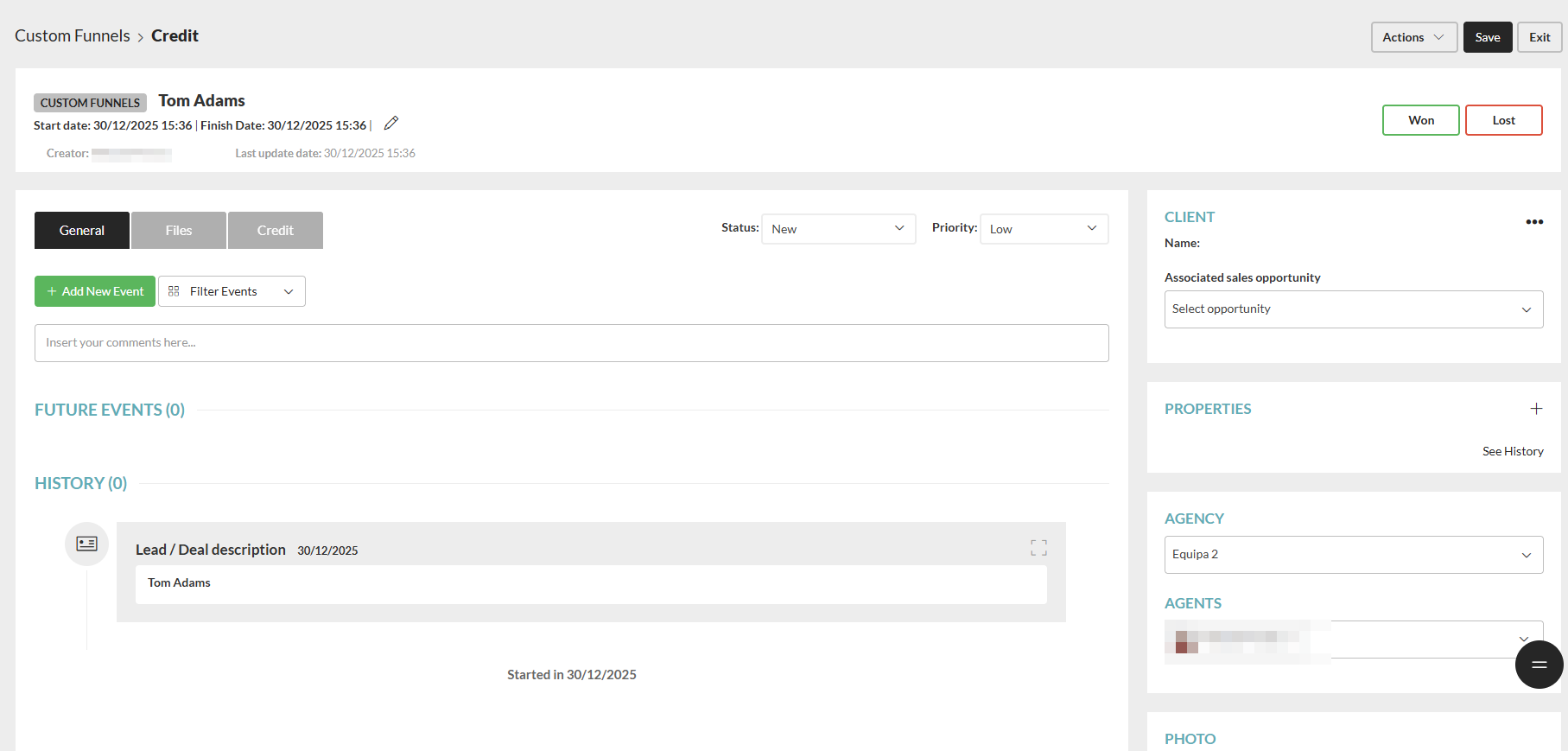Open the Agency dropdown showing Equipa 2

pyautogui.click(x=1353, y=555)
